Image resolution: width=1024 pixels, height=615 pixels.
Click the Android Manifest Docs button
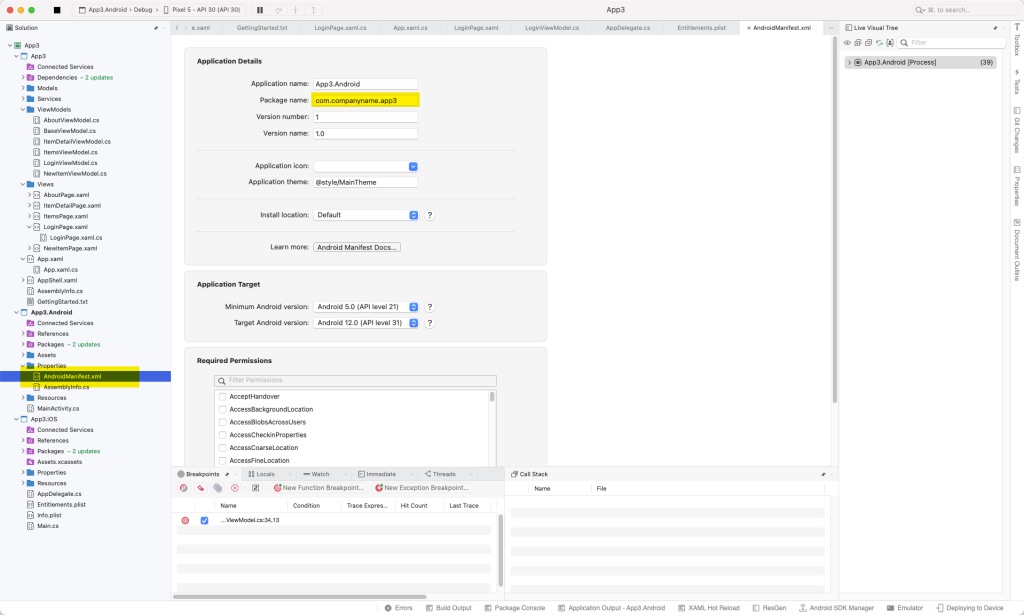pyautogui.click(x=357, y=247)
